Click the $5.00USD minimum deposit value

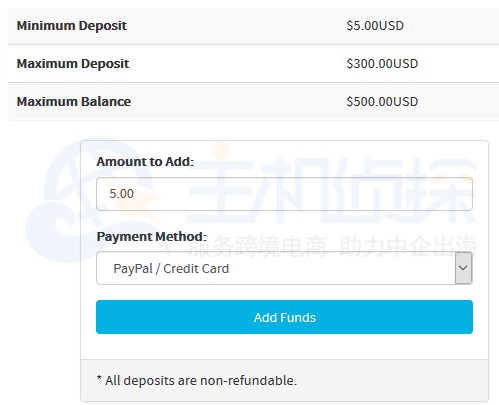point(375,26)
